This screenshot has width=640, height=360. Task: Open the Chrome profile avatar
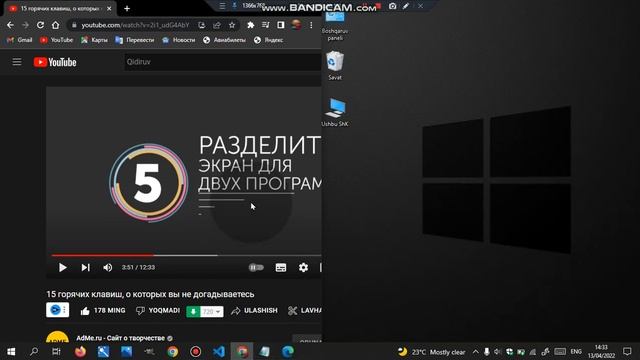pyautogui.click(x=296, y=25)
